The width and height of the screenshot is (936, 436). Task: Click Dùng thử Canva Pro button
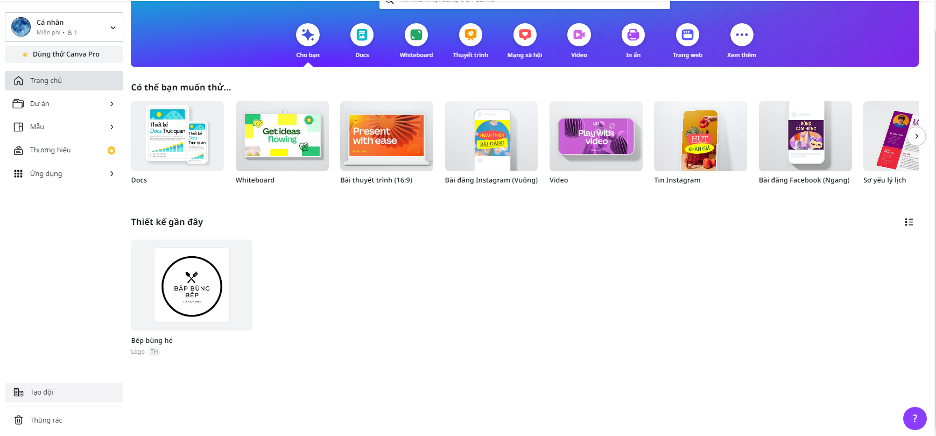[x=62, y=54]
